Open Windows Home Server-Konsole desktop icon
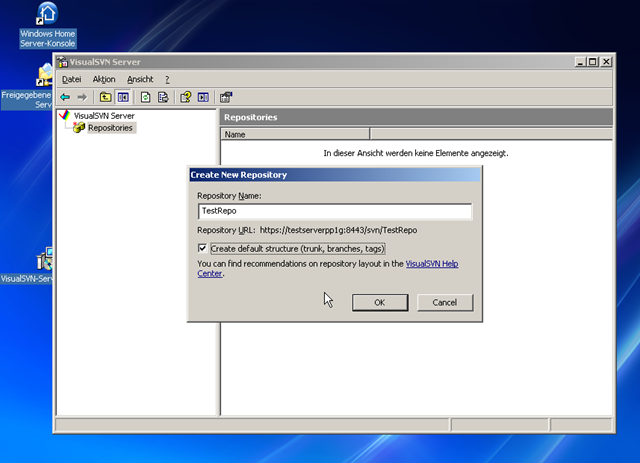Image resolution: width=640 pixels, height=463 pixels. [x=48, y=25]
